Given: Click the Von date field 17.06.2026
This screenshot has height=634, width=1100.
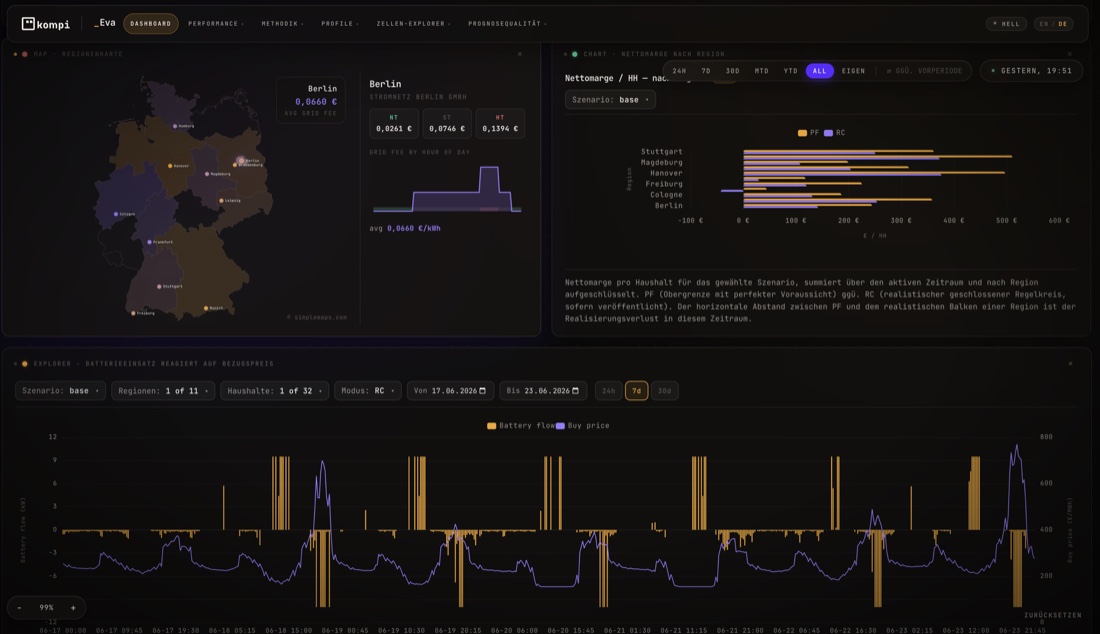Looking at the screenshot, I should (x=450, y=391).
